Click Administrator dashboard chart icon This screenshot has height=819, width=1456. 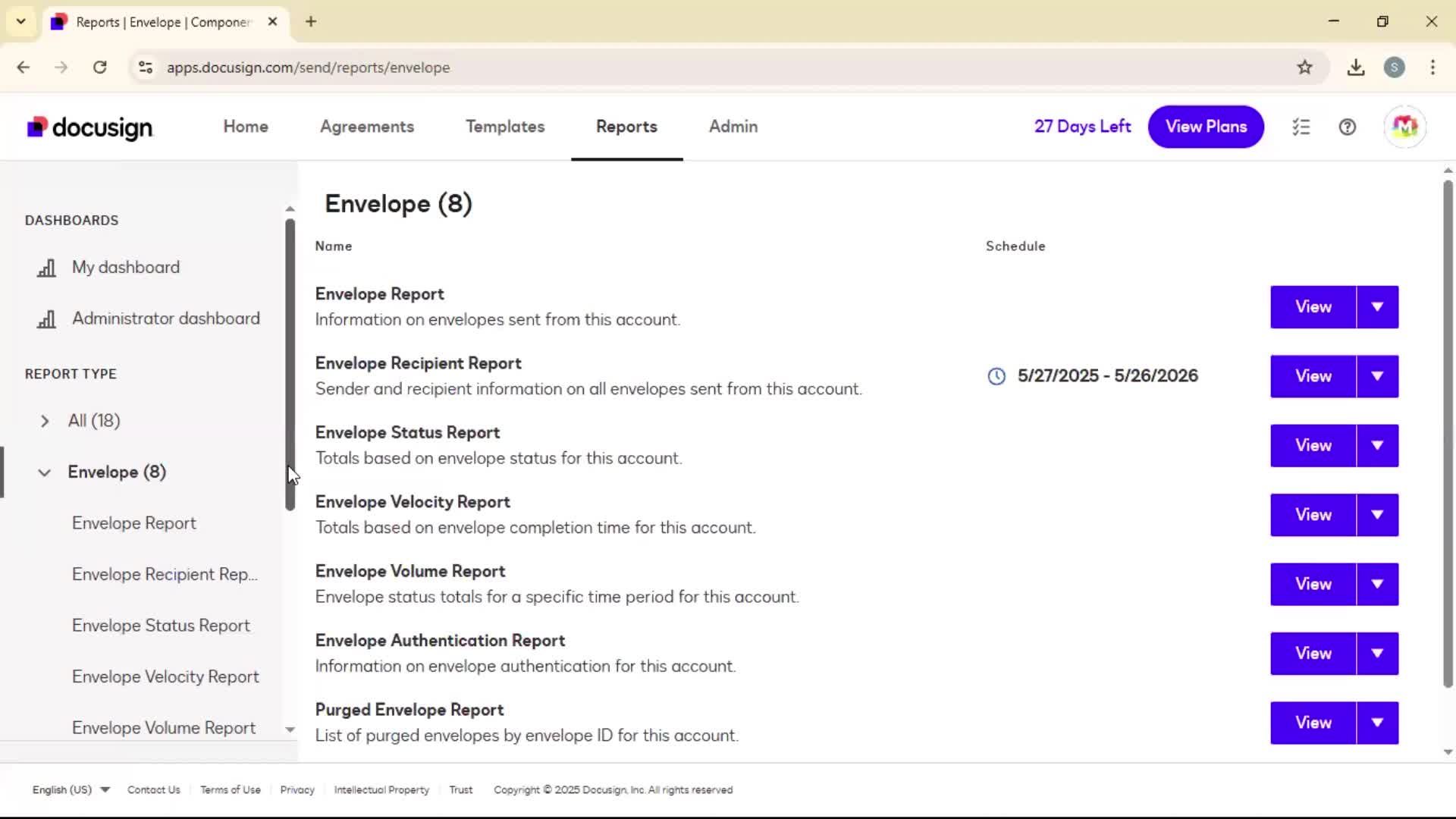[x=47, y=318]
